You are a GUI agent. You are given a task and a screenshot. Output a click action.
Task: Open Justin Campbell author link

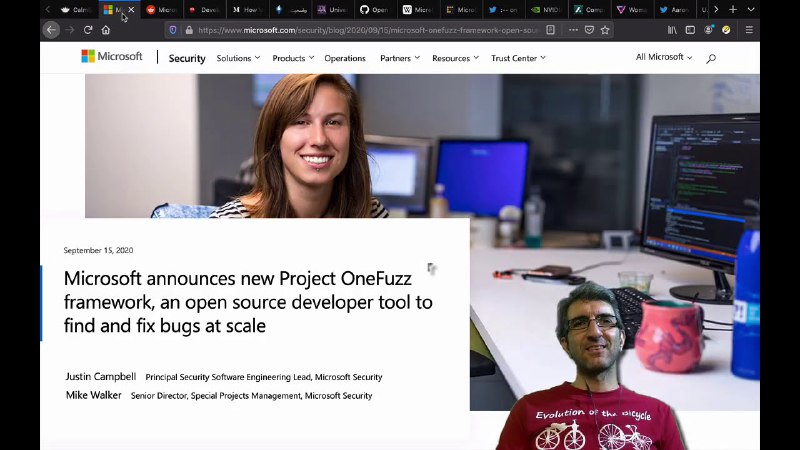point(101,377)
